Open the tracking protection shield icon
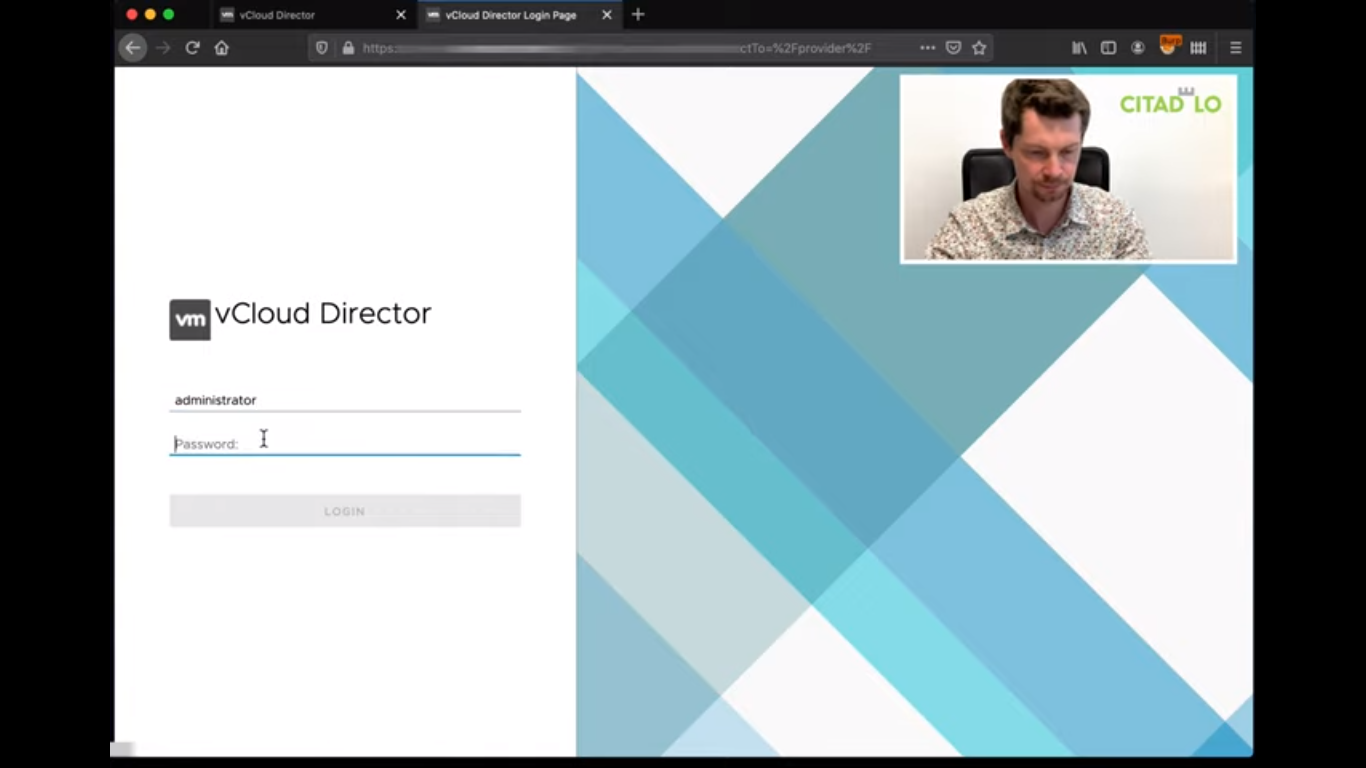1366x768 pixels. (322, 48)
